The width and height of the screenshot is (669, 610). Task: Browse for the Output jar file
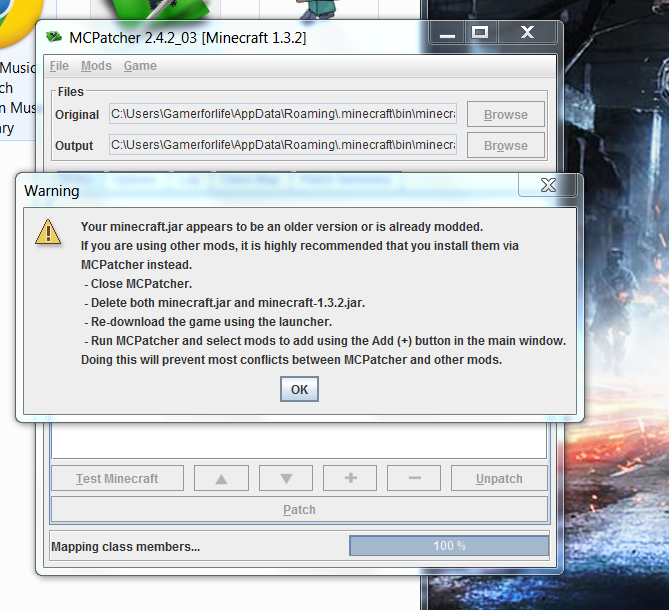[x=506, y=145]
